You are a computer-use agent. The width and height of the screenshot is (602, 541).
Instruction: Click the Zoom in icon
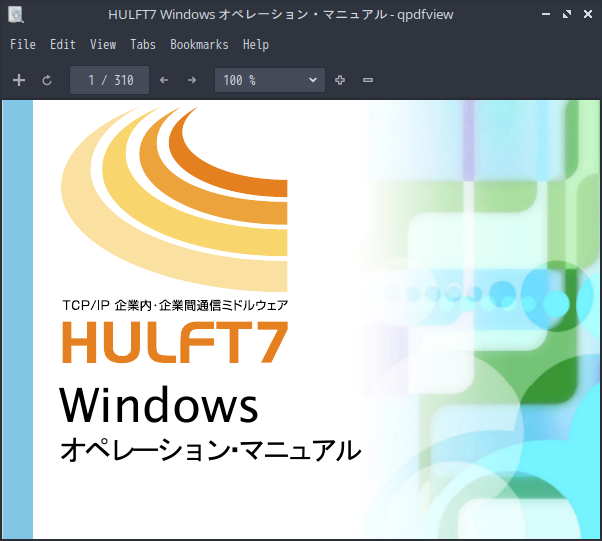click(340, 80)
